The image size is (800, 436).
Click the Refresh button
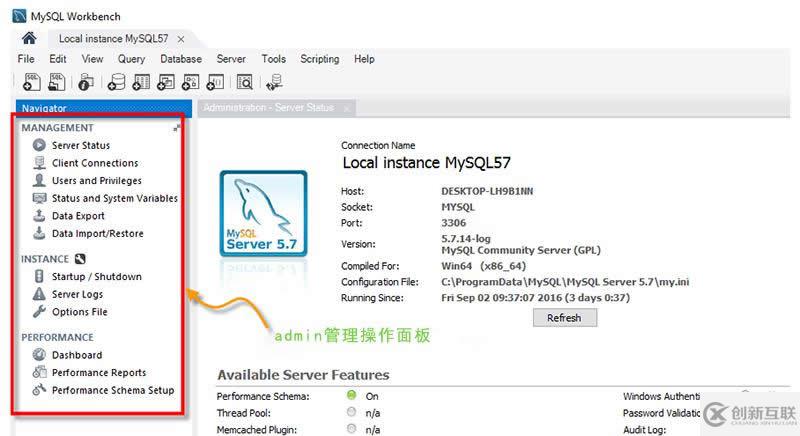coord(565,318)
